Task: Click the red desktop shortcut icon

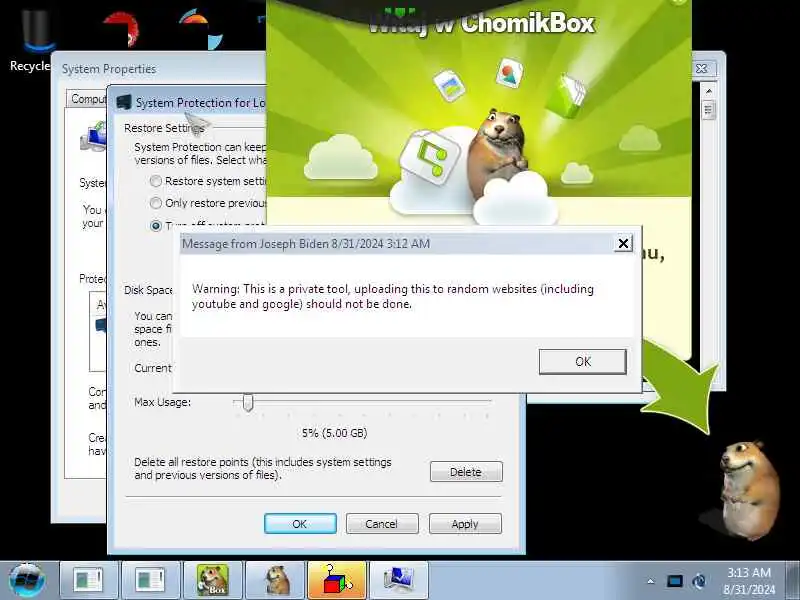Action: [x=121, y=30]
